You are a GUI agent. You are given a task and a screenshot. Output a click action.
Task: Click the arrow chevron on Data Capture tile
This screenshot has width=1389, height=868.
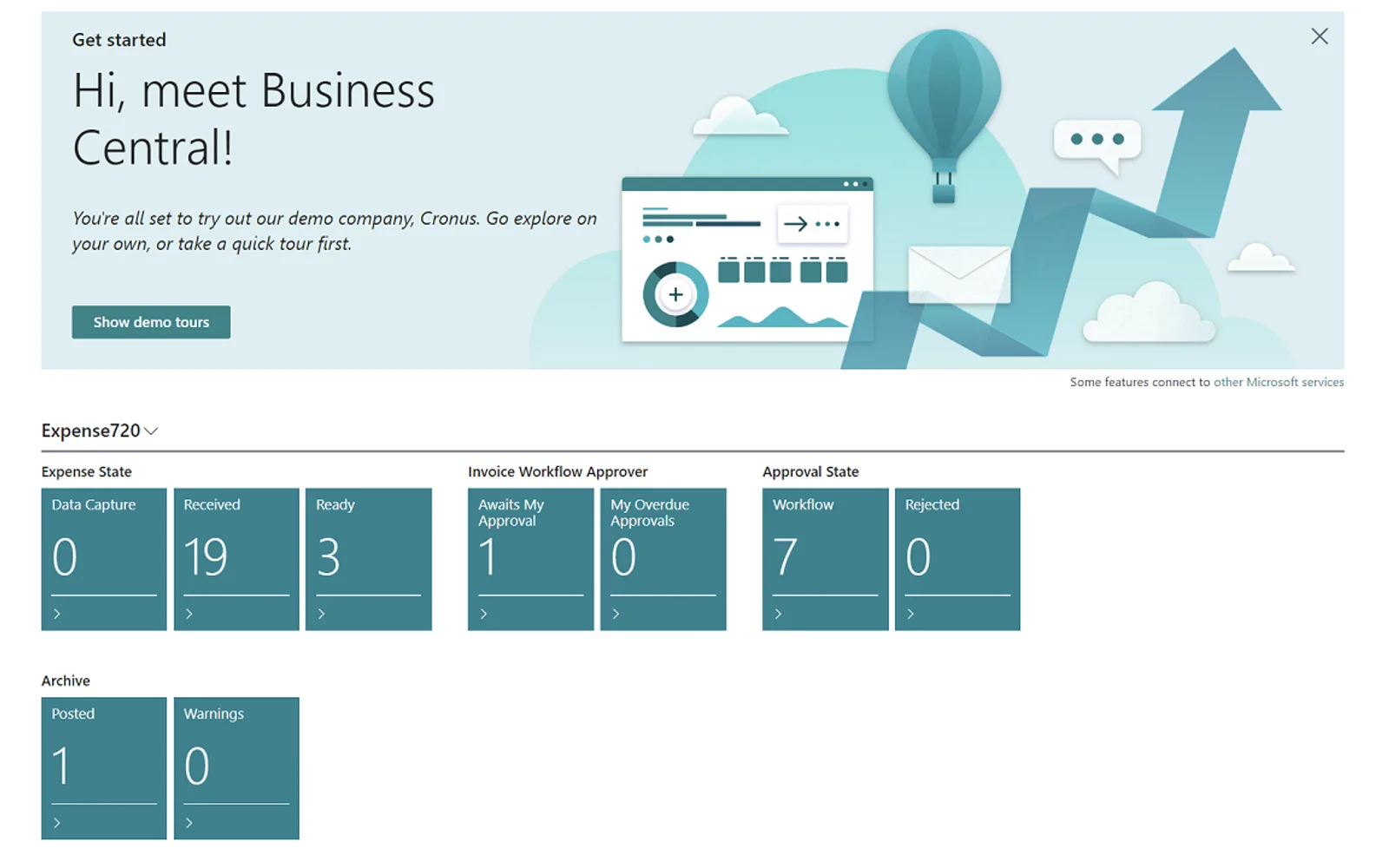pyautogui.click(x=57, y=614)
